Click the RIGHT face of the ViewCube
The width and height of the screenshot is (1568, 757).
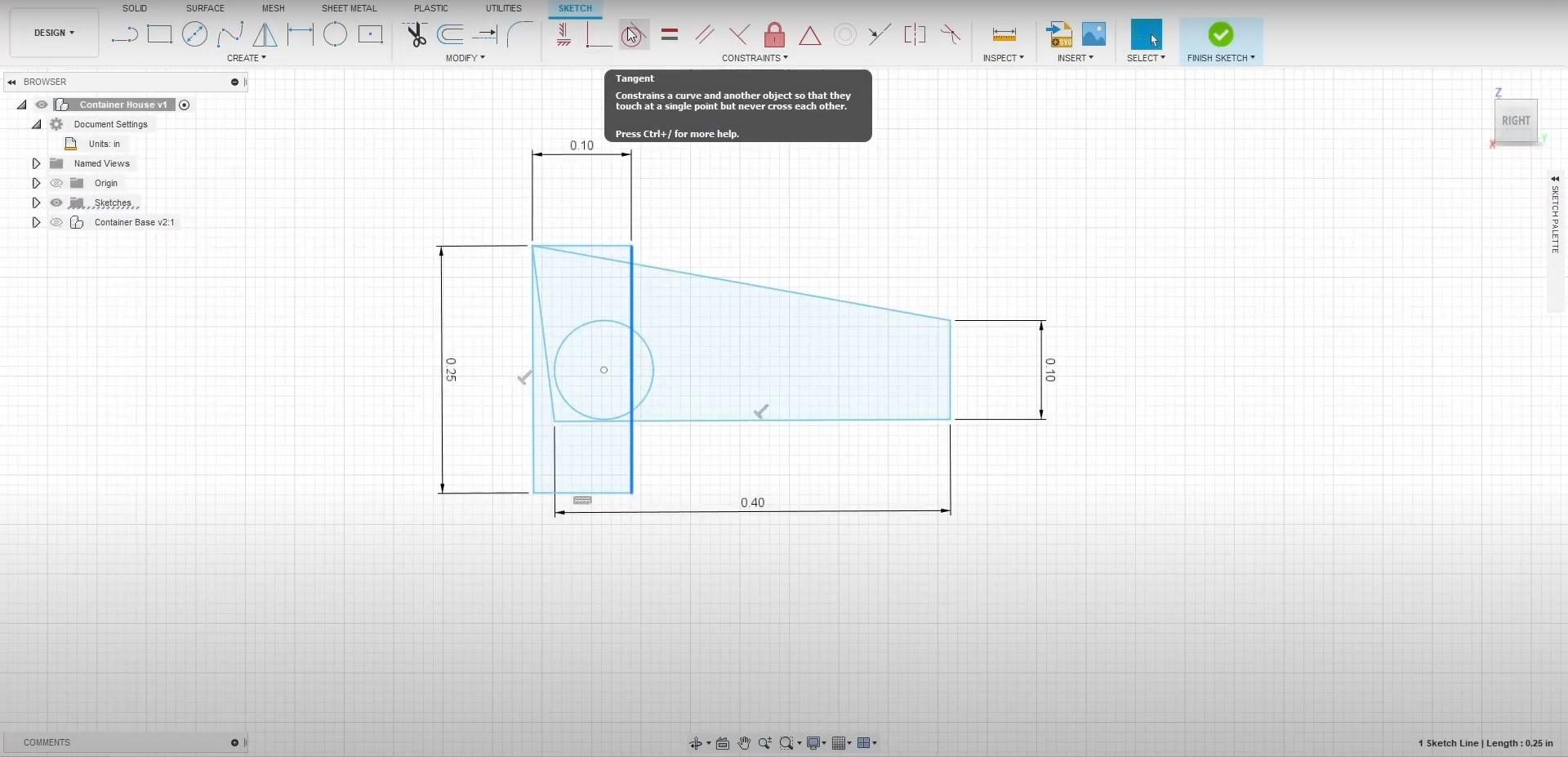click(1516, 121)
